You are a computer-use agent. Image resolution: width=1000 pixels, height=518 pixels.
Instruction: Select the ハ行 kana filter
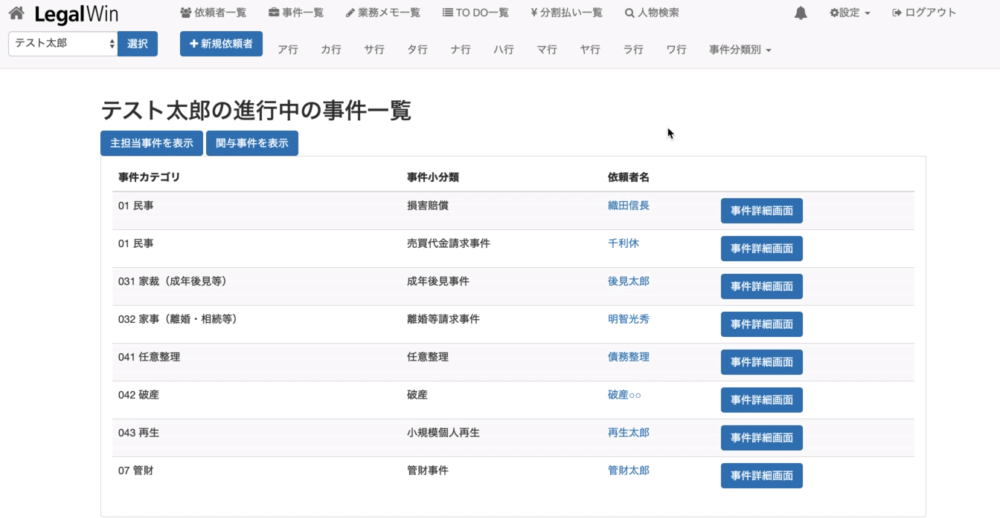503,50
